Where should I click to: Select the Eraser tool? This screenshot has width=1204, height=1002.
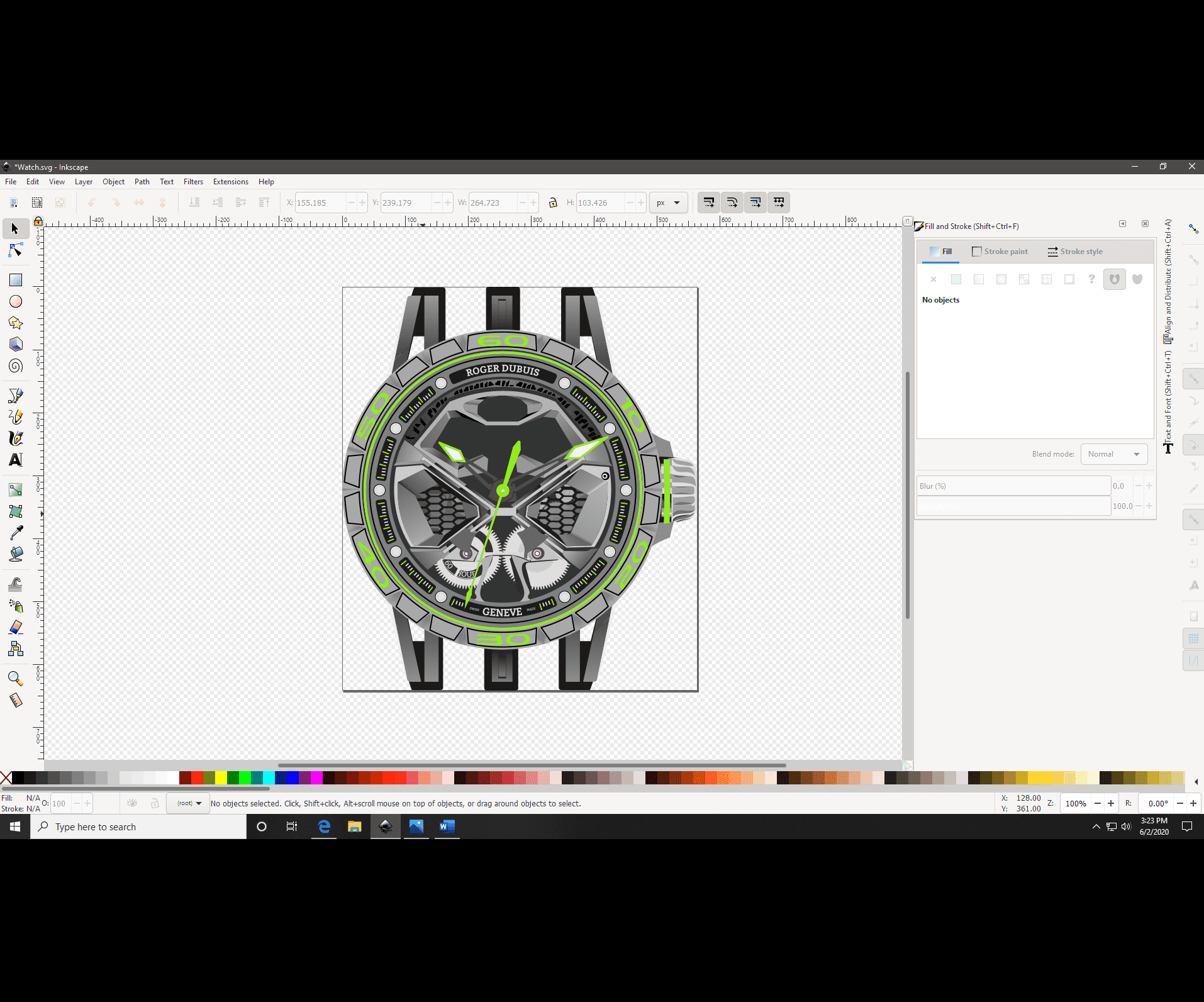(x=16, y=627)
